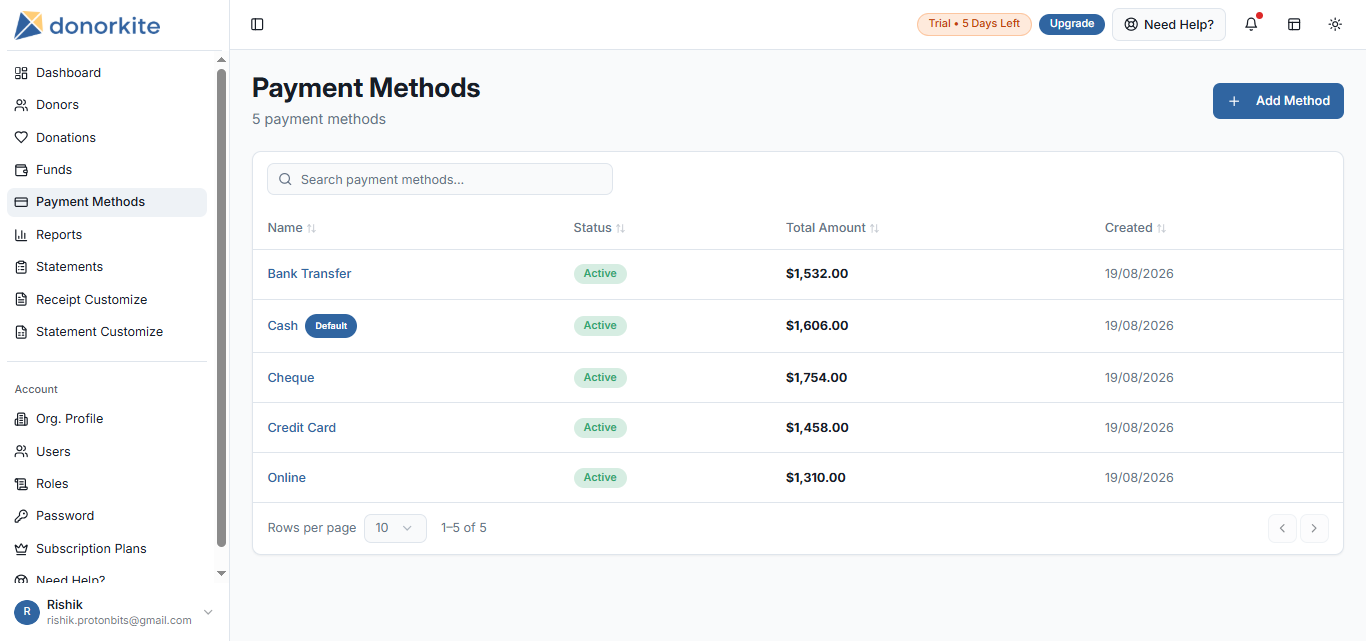Expand the Rishik account menu chevron

tap(208, 612)
